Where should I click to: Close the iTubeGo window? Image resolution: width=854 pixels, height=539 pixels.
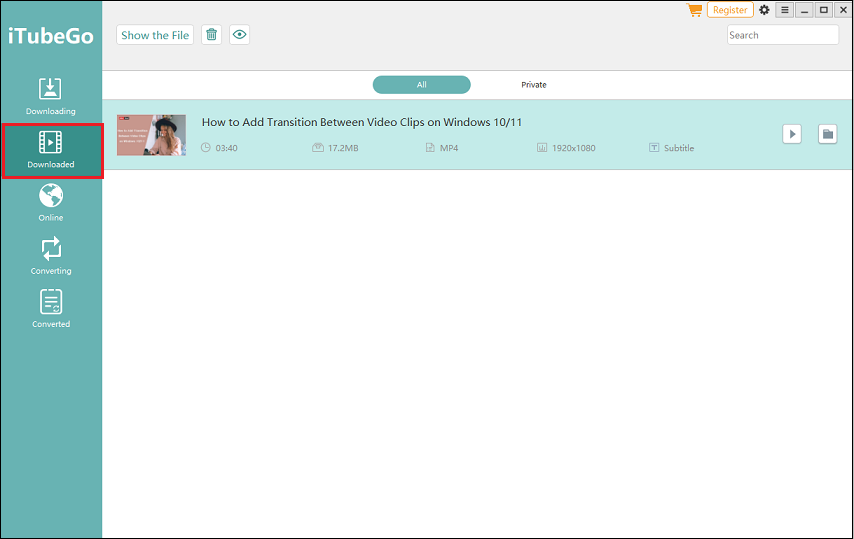(x=843, y=10)
